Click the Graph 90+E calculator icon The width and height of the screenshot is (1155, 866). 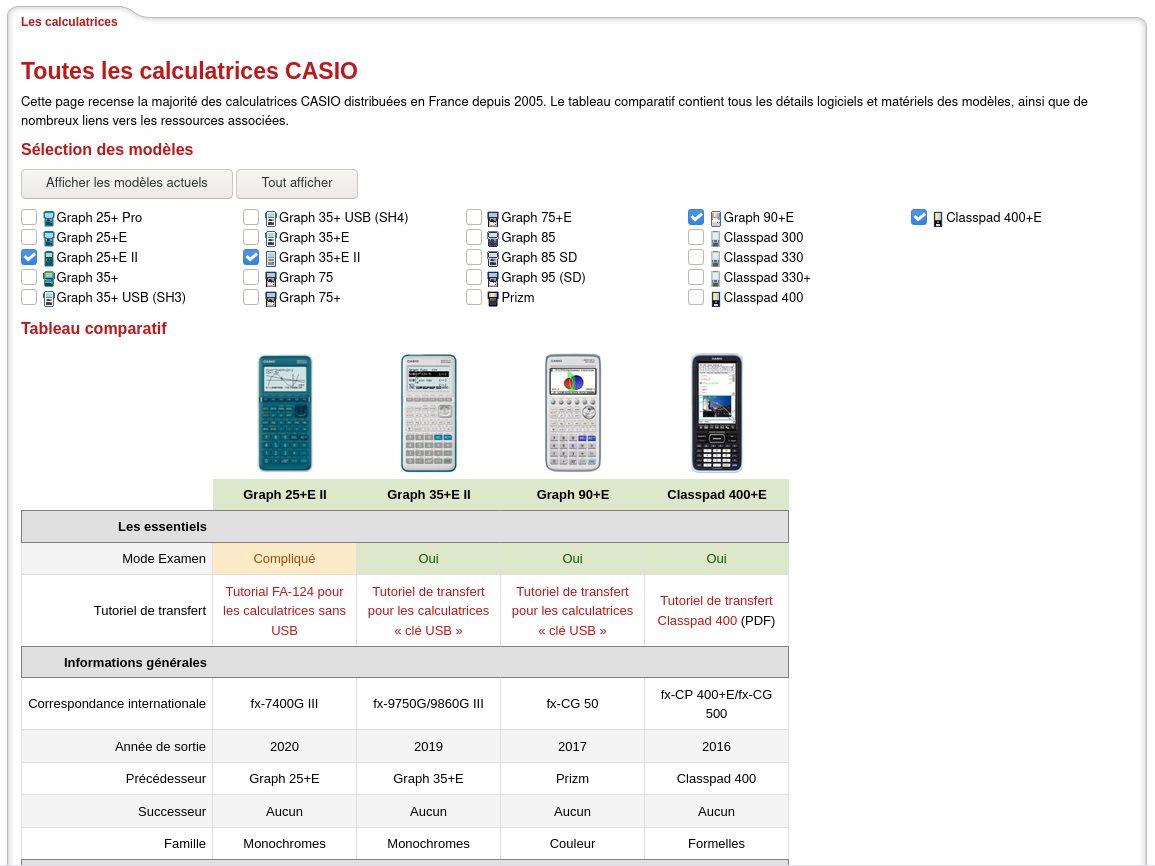716,219
